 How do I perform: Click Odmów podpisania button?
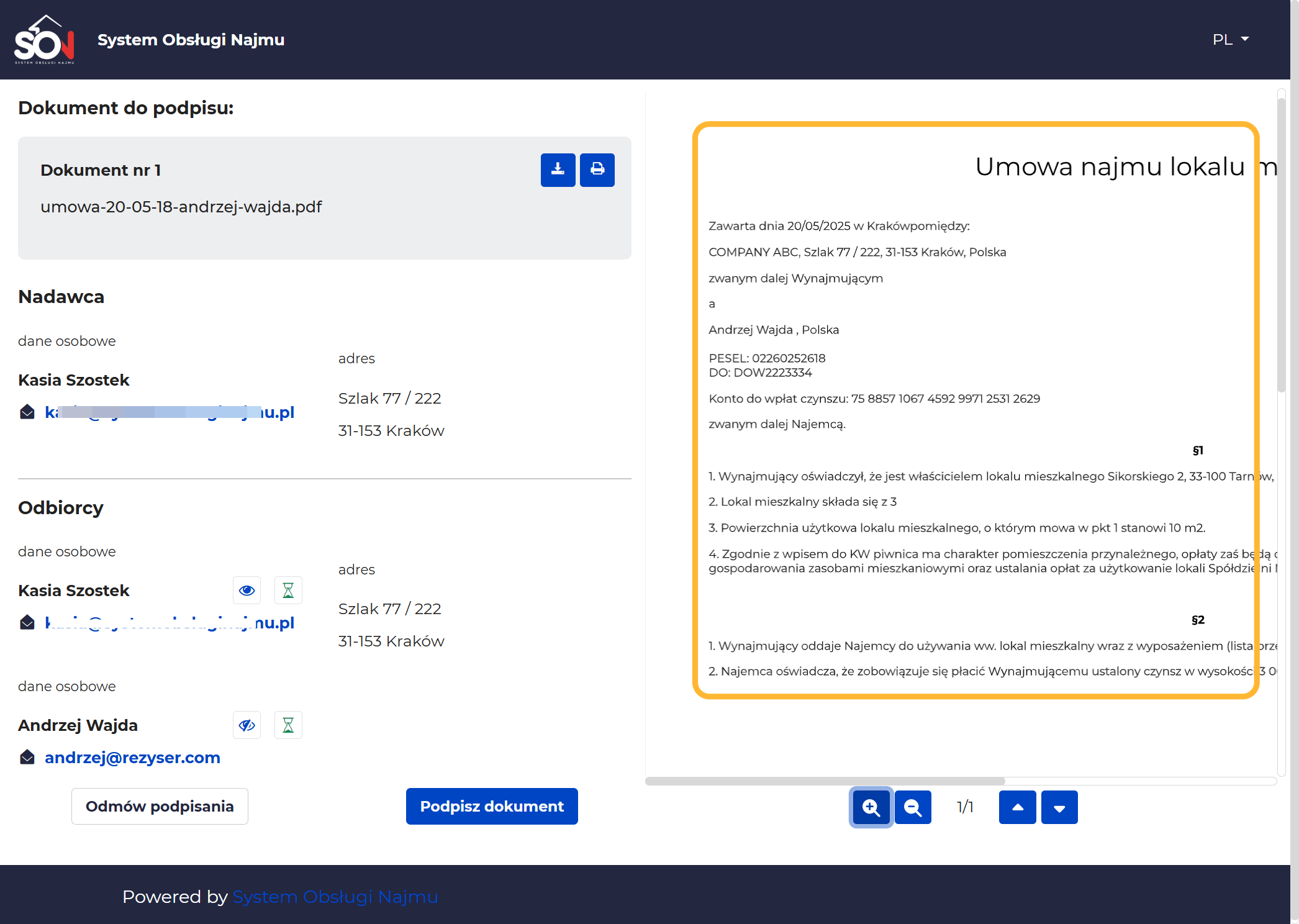160,807
